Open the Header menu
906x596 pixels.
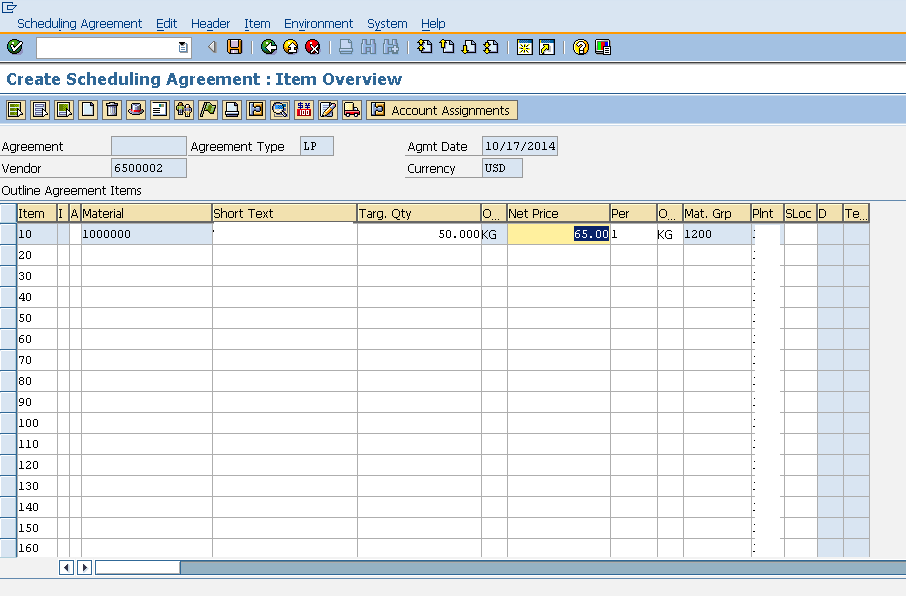click(x=210, y=24)
